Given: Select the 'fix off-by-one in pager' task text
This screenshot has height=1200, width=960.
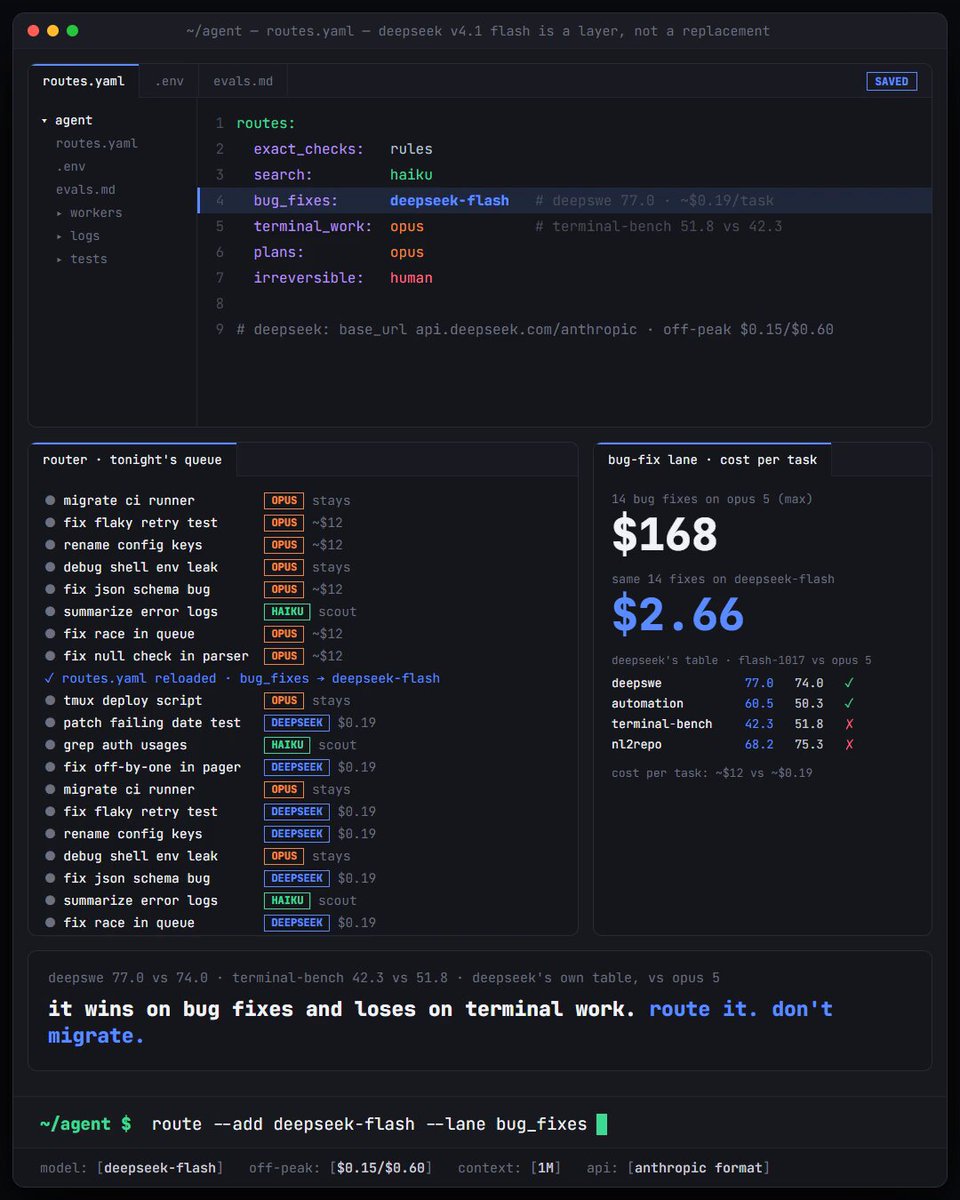Looking at the screenshot, I should coord(152,767).
